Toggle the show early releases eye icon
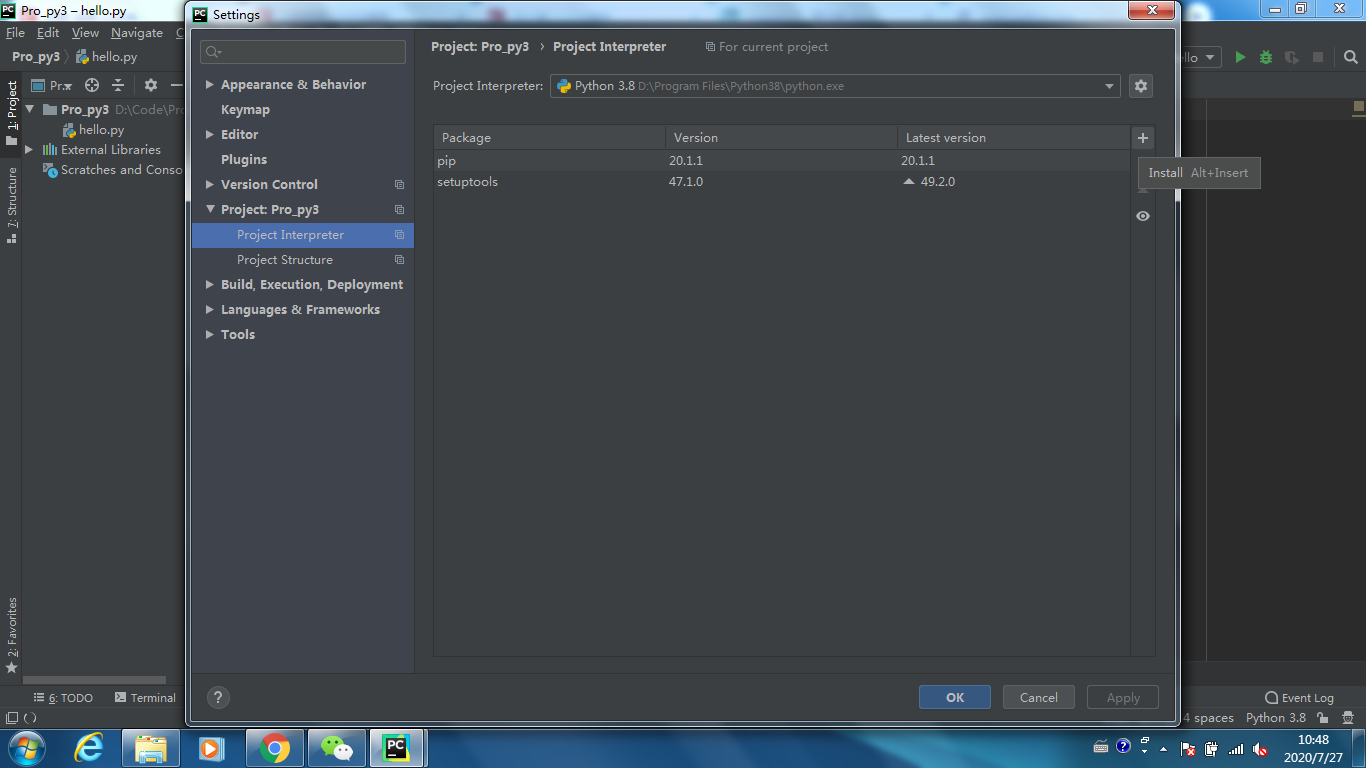The width and height of the screenshot is (1366, 768). click(x=1143, y=216)
